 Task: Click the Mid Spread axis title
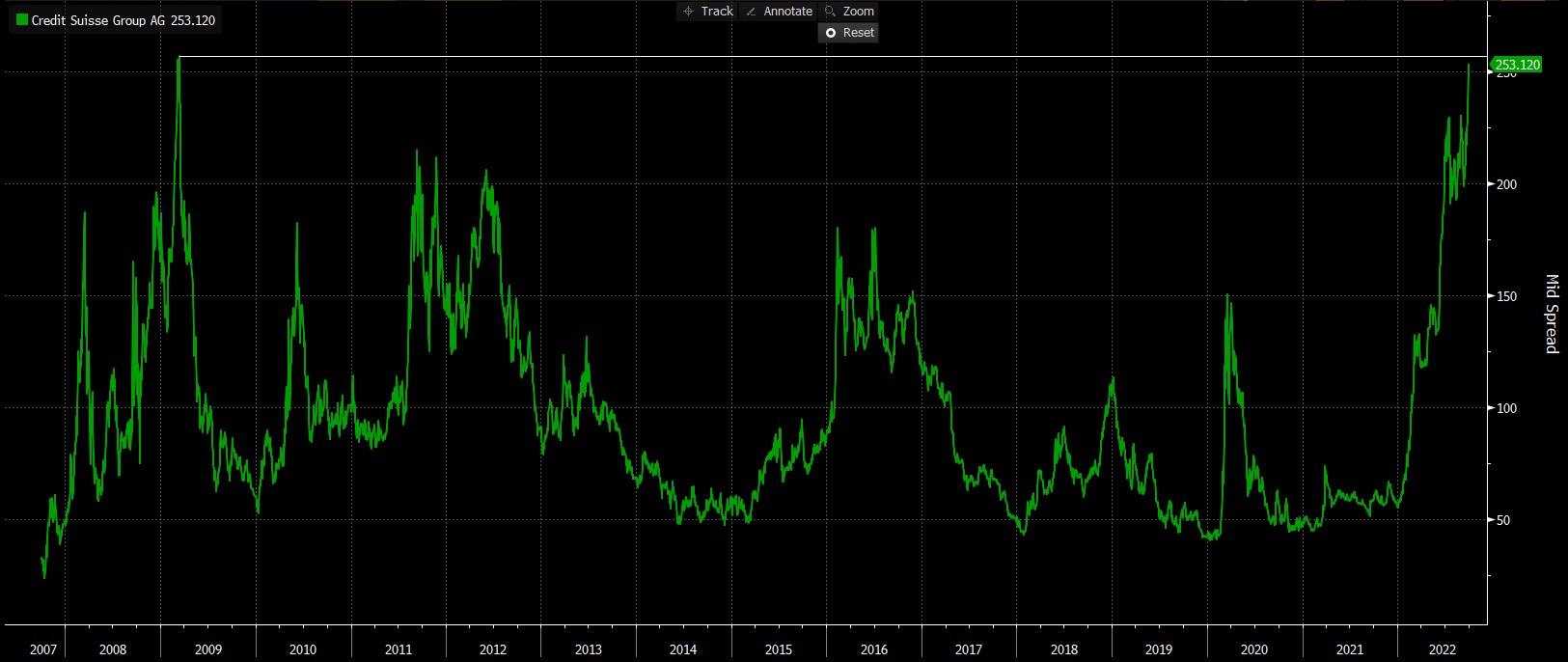[x=1552, y=314]
